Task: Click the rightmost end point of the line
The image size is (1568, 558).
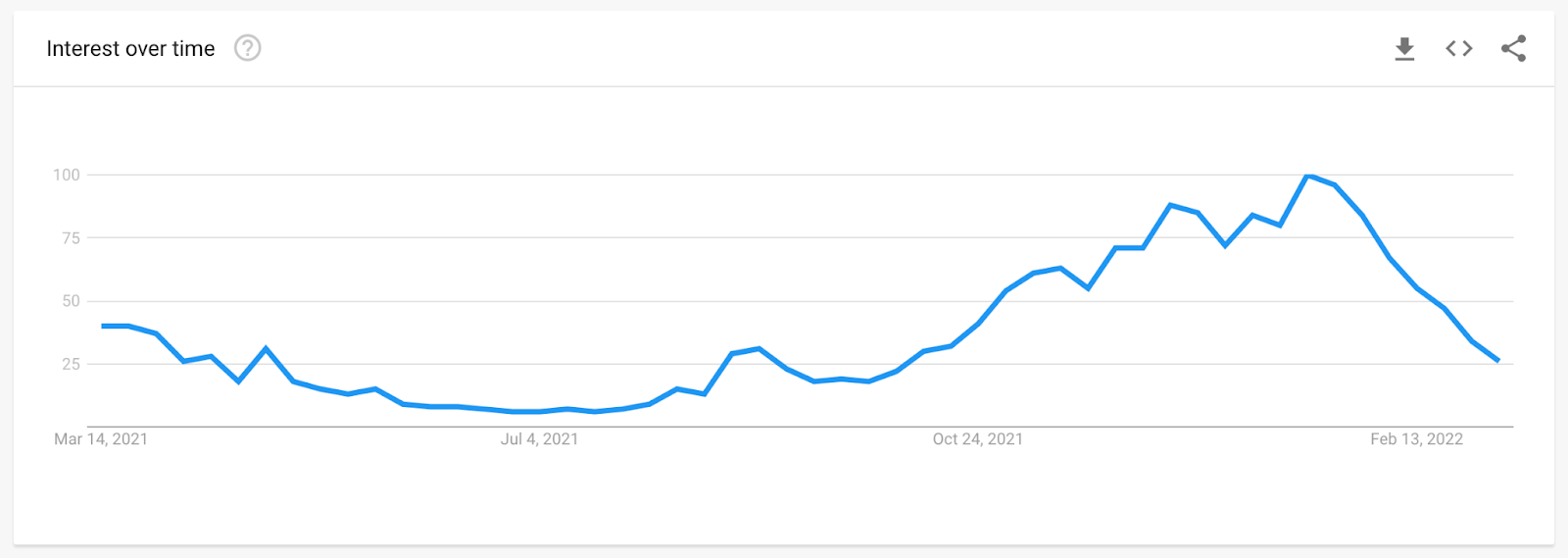Action: (x=1497, y=361)
